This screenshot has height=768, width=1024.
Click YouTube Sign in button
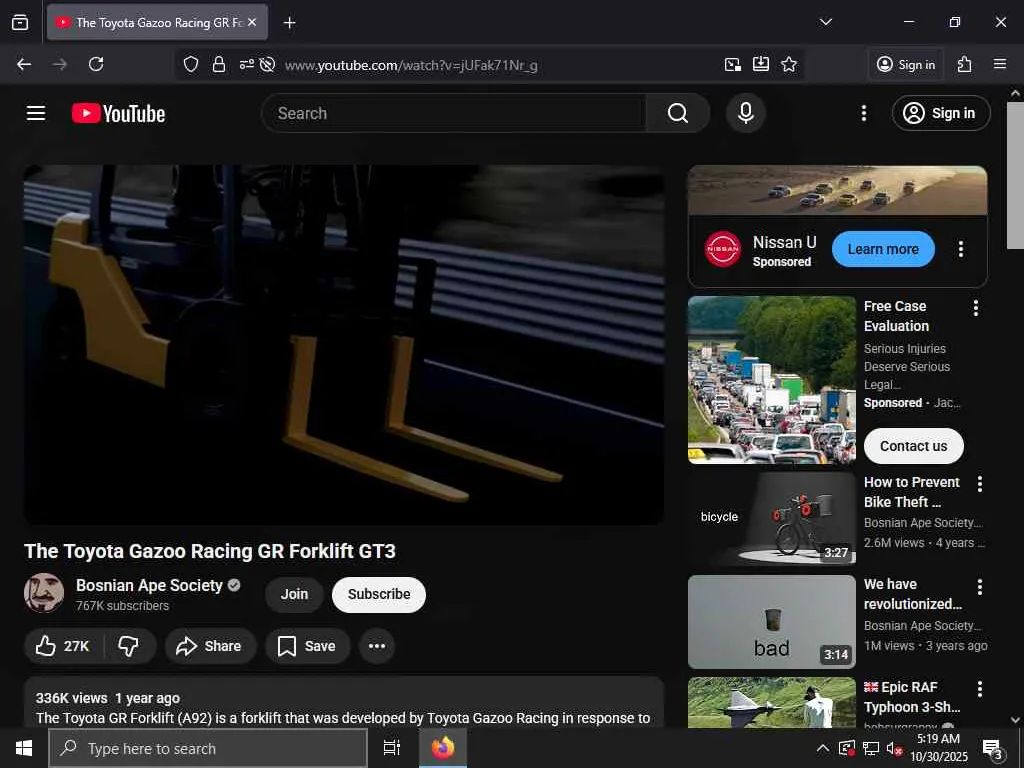[x=940, y=113]
